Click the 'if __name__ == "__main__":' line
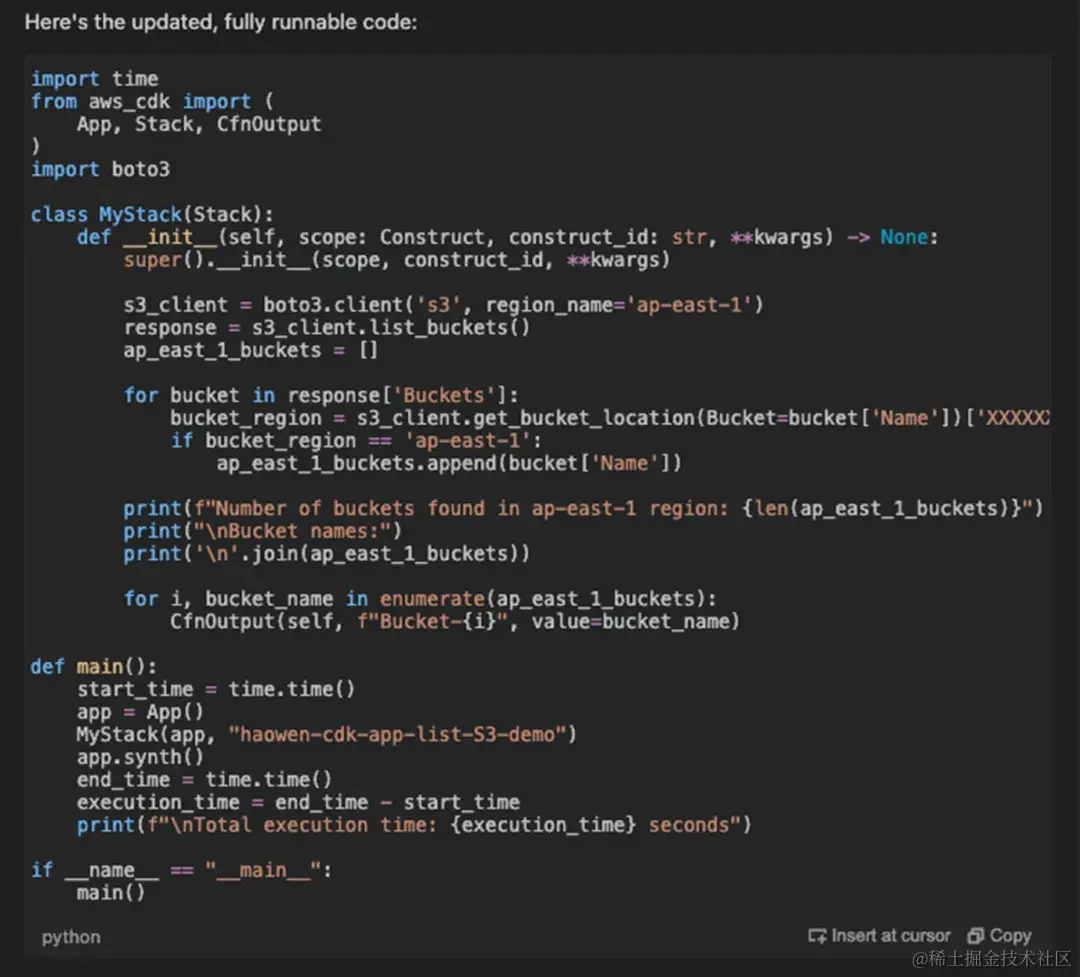Image resolution: width=1080 pixels, height=977 pixels. pyautogui.click(x=181, y=870)
